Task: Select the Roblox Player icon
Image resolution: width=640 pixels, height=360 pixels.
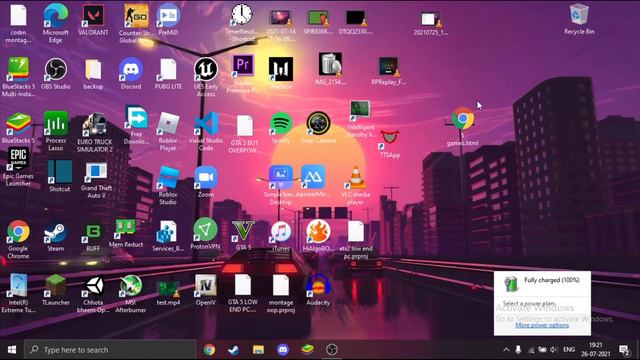Action: click(x=168, y=123)
